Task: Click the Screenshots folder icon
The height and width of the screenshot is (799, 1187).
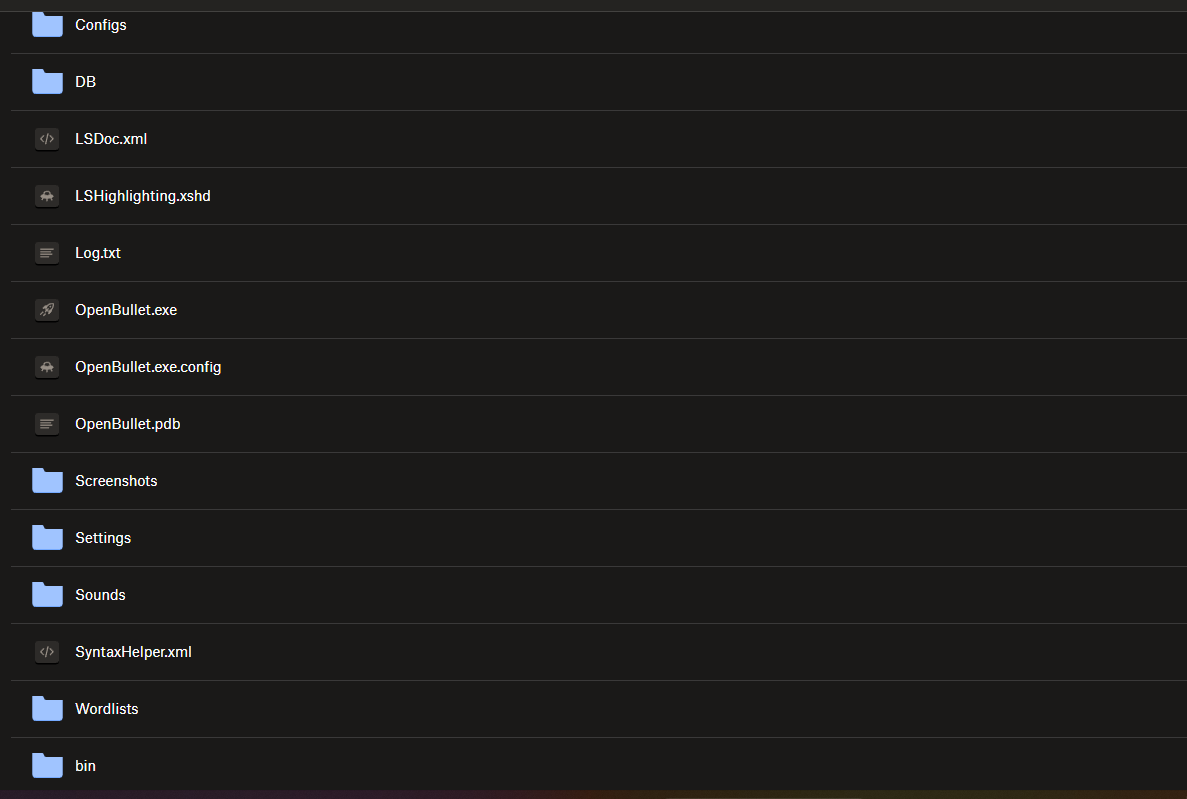Action: tap(47, 481)
